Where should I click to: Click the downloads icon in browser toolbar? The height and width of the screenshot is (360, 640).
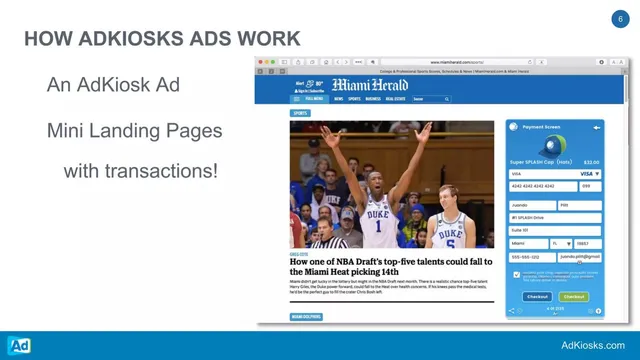click(601, 62)
